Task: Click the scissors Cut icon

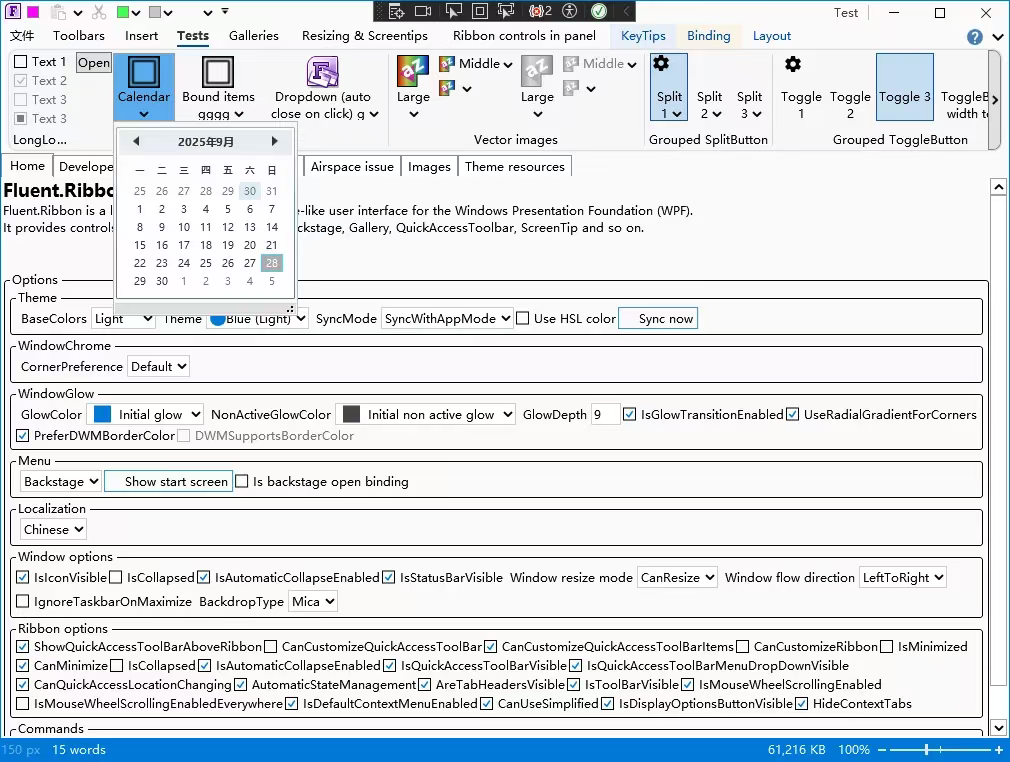Action: coord(99,12)
